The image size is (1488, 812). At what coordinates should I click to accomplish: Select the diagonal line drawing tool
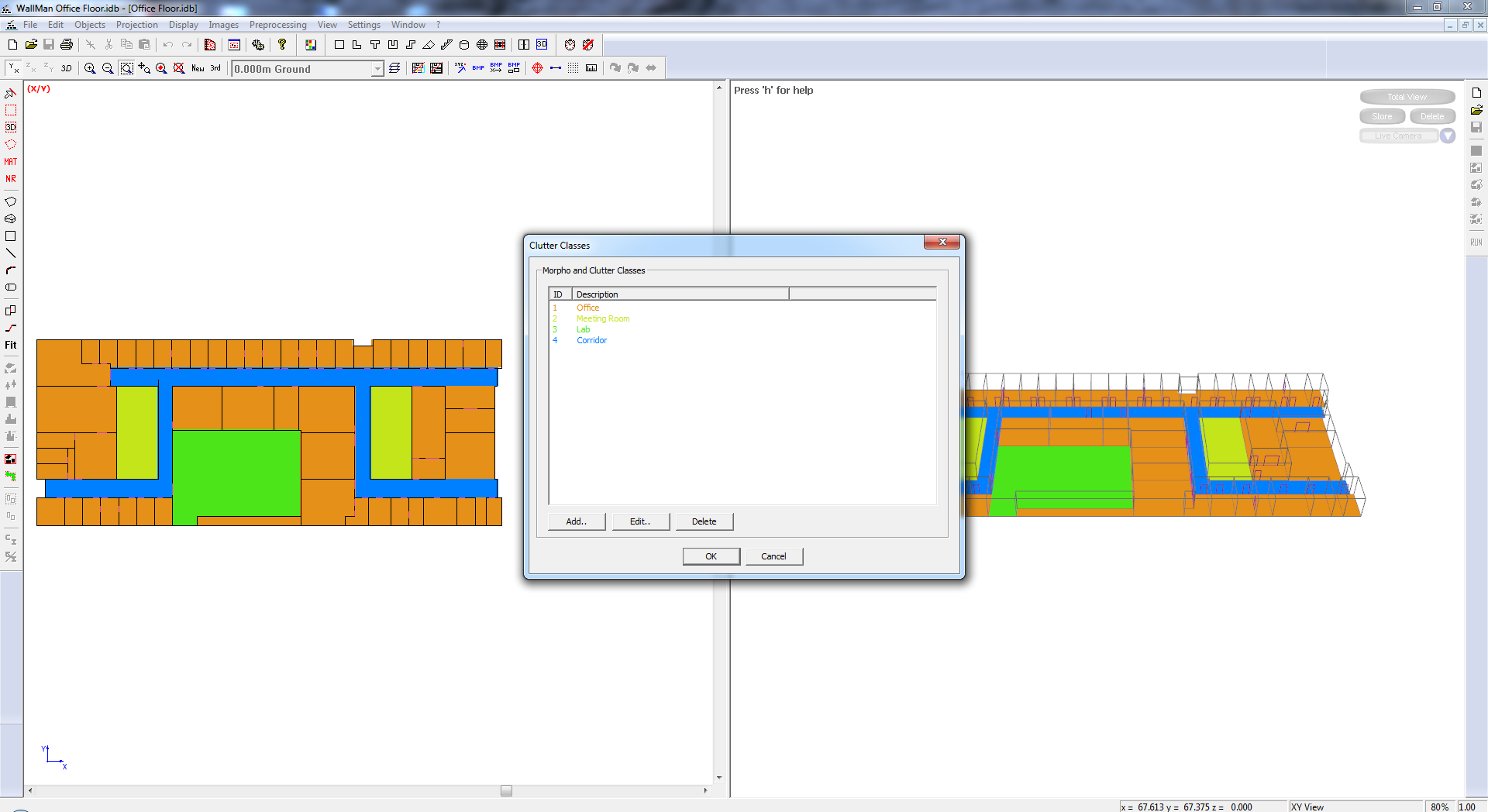[x=11, y=253]
